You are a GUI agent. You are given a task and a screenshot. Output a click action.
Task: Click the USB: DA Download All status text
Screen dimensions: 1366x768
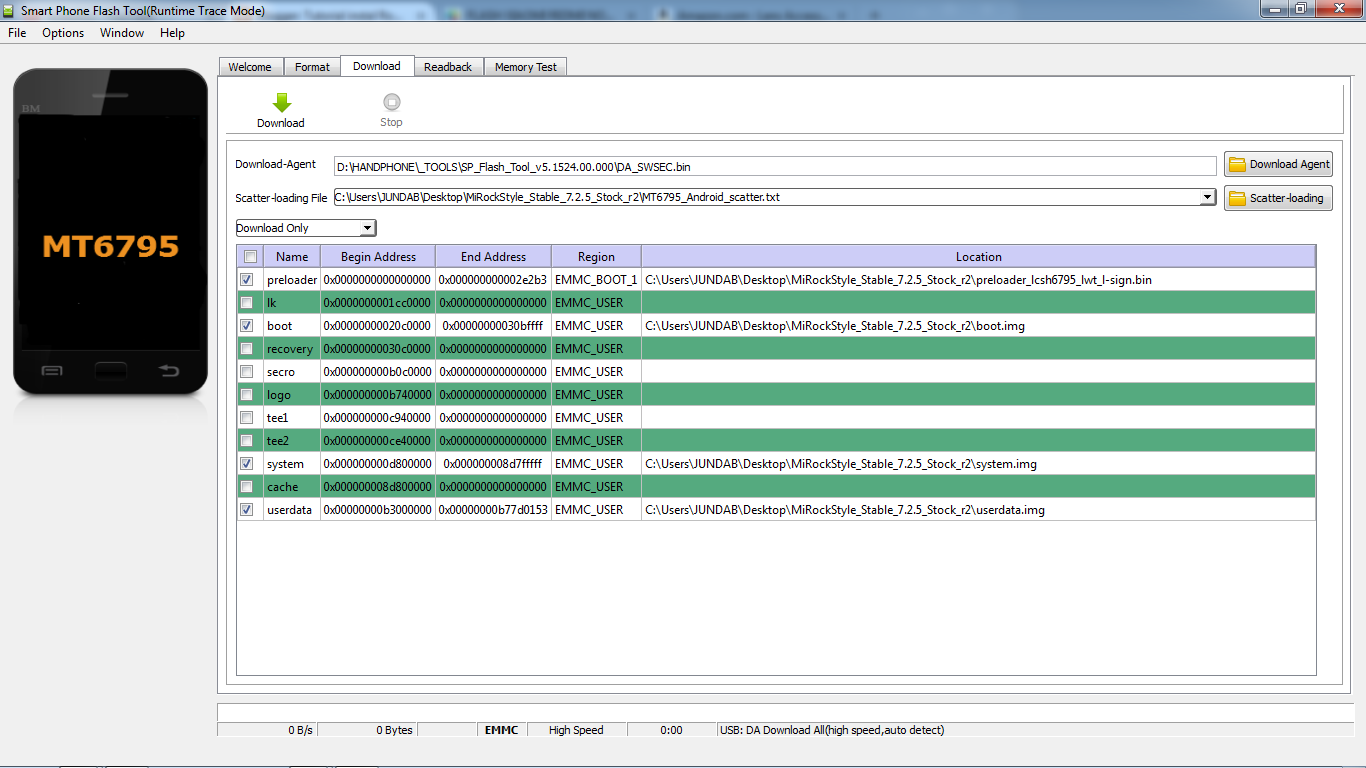[x=831, y=730]
